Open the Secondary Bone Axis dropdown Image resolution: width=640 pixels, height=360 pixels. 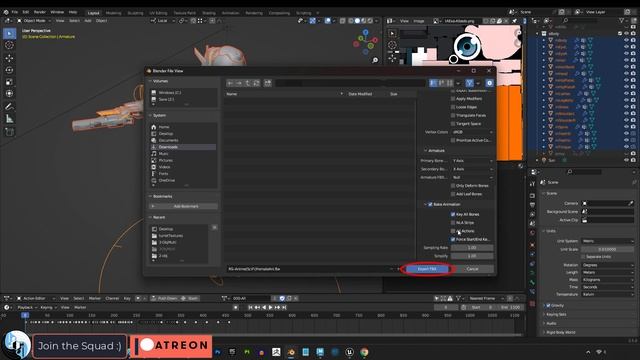(x=472, y=169)
